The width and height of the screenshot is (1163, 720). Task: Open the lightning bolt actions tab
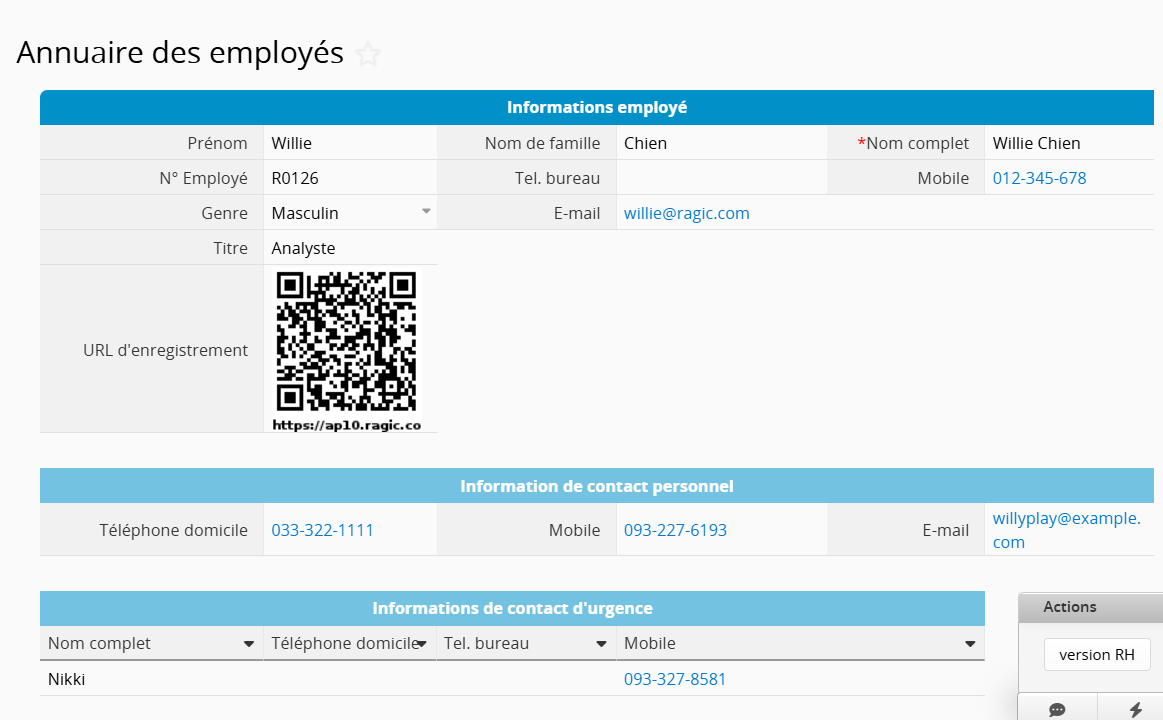click(1135, 709)
